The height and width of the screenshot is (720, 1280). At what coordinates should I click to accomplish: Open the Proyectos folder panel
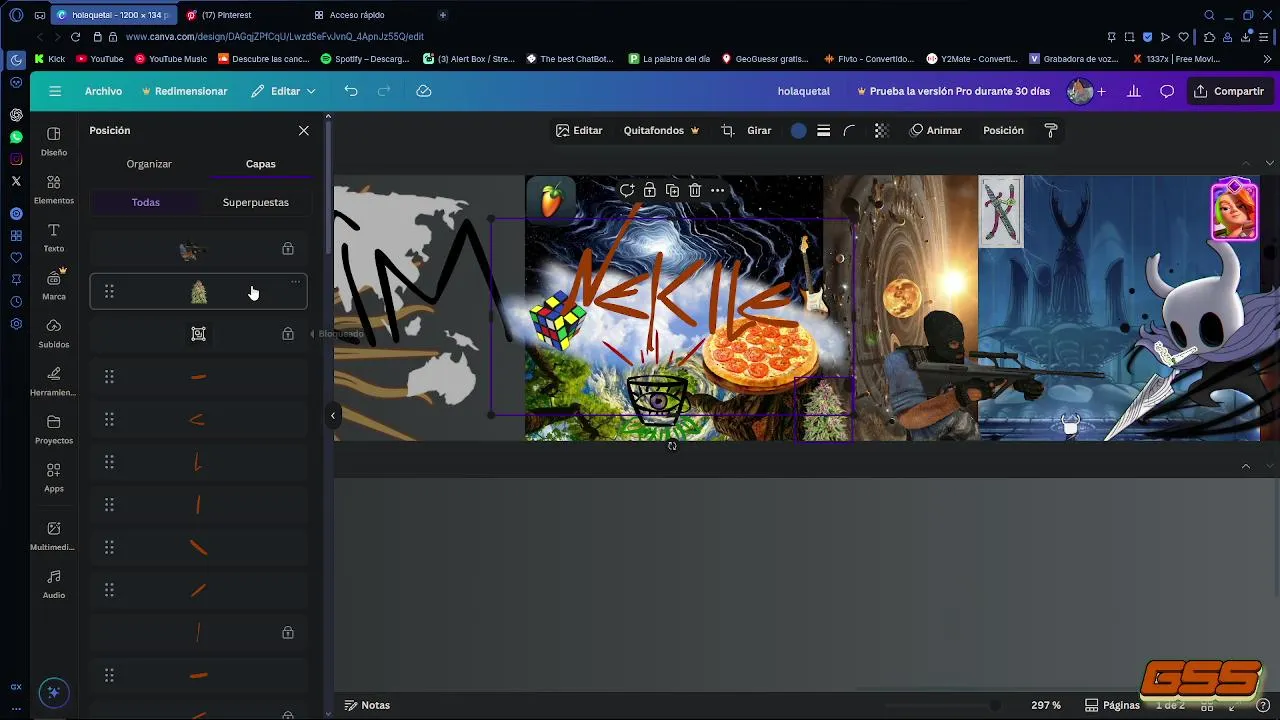(x=54, y=429)
